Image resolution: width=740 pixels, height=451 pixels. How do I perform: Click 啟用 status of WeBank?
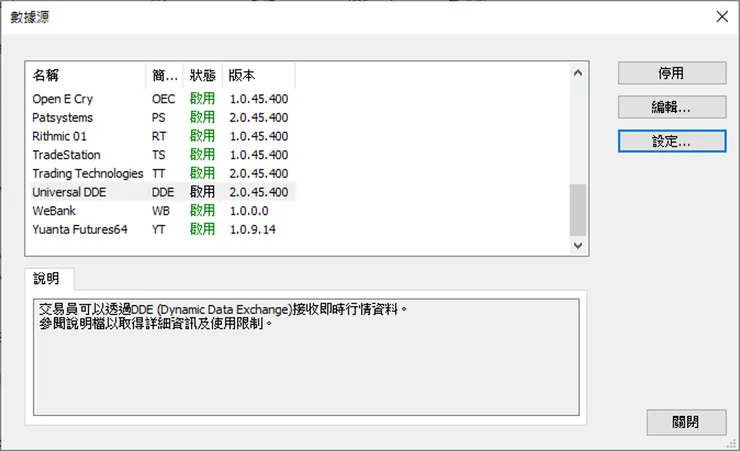pyautogui.click(x=202, y=210)
